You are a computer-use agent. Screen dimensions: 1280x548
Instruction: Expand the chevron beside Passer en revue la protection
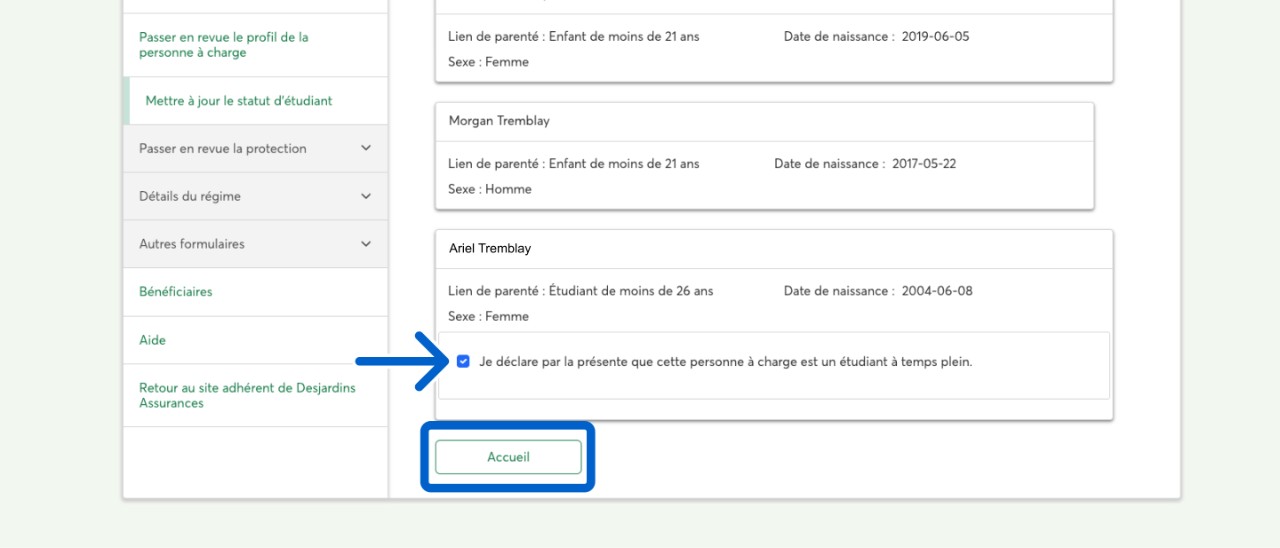pos(366,148)
